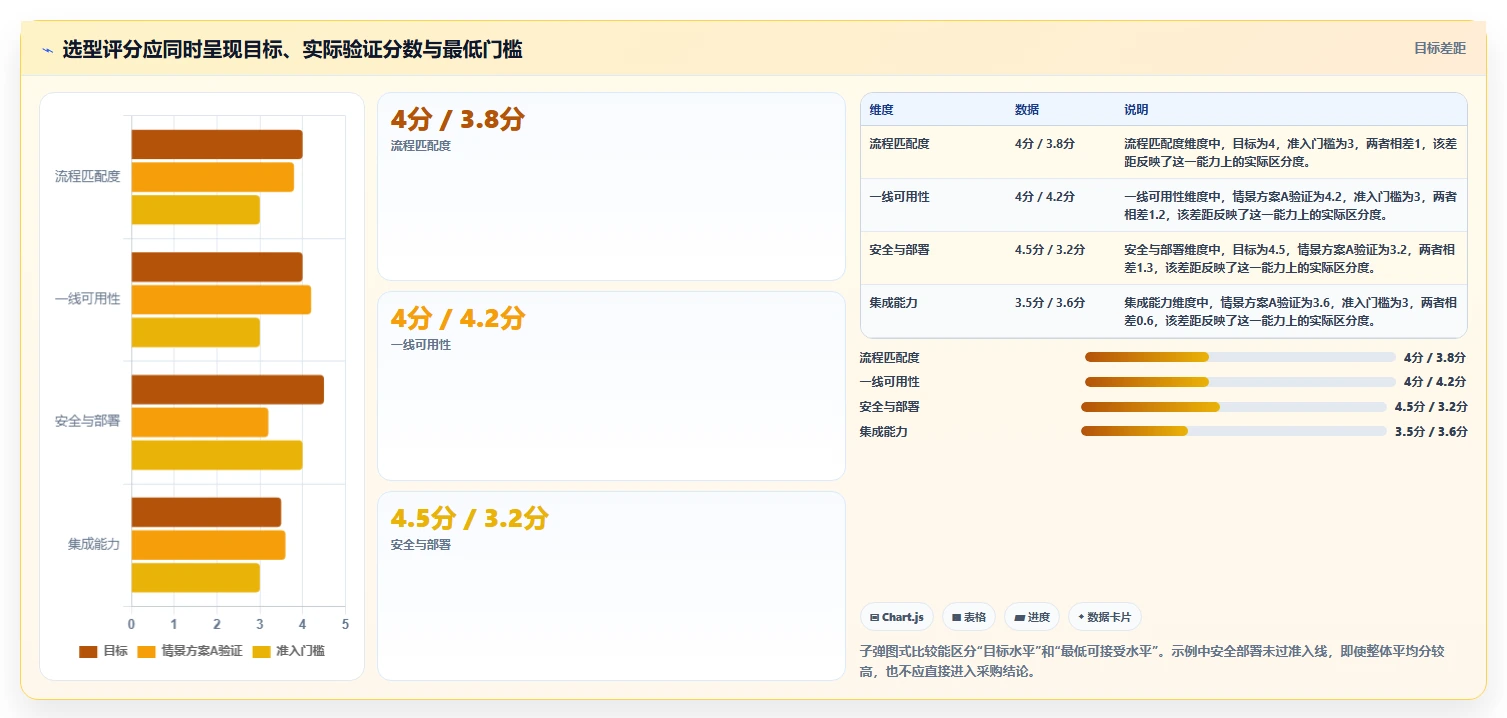The image size is (1507, 718).
Task: Click table data cell 4分 / 3.8分
Action: point(1044,144)
